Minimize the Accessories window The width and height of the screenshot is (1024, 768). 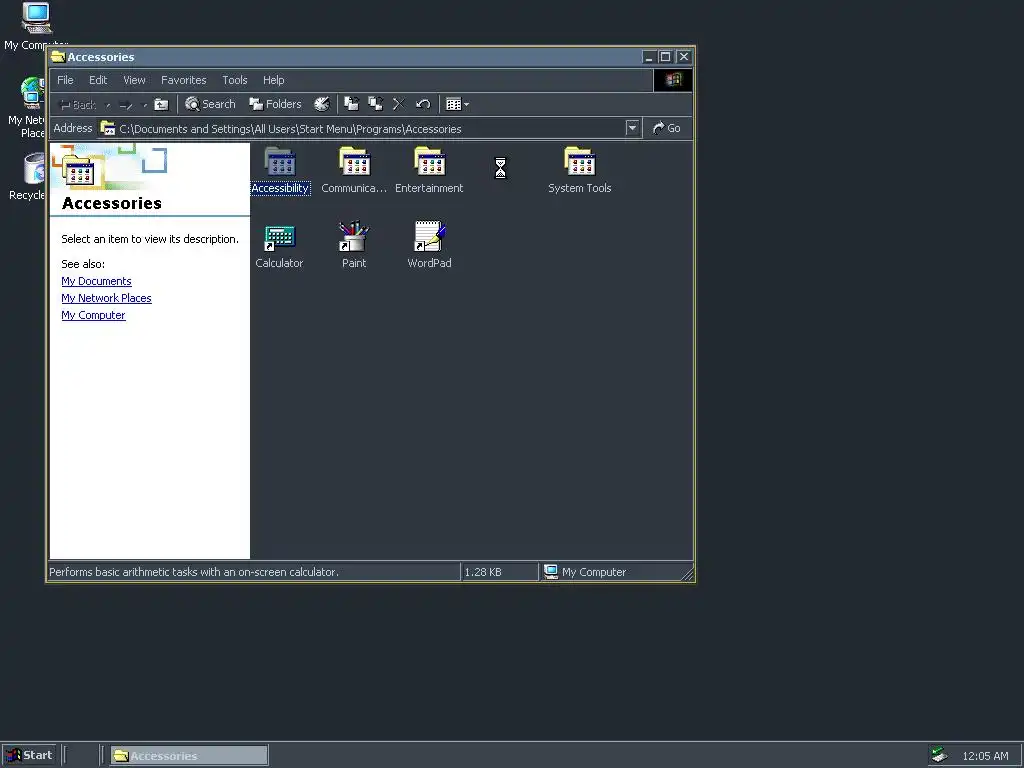click(x=648, y=57)
